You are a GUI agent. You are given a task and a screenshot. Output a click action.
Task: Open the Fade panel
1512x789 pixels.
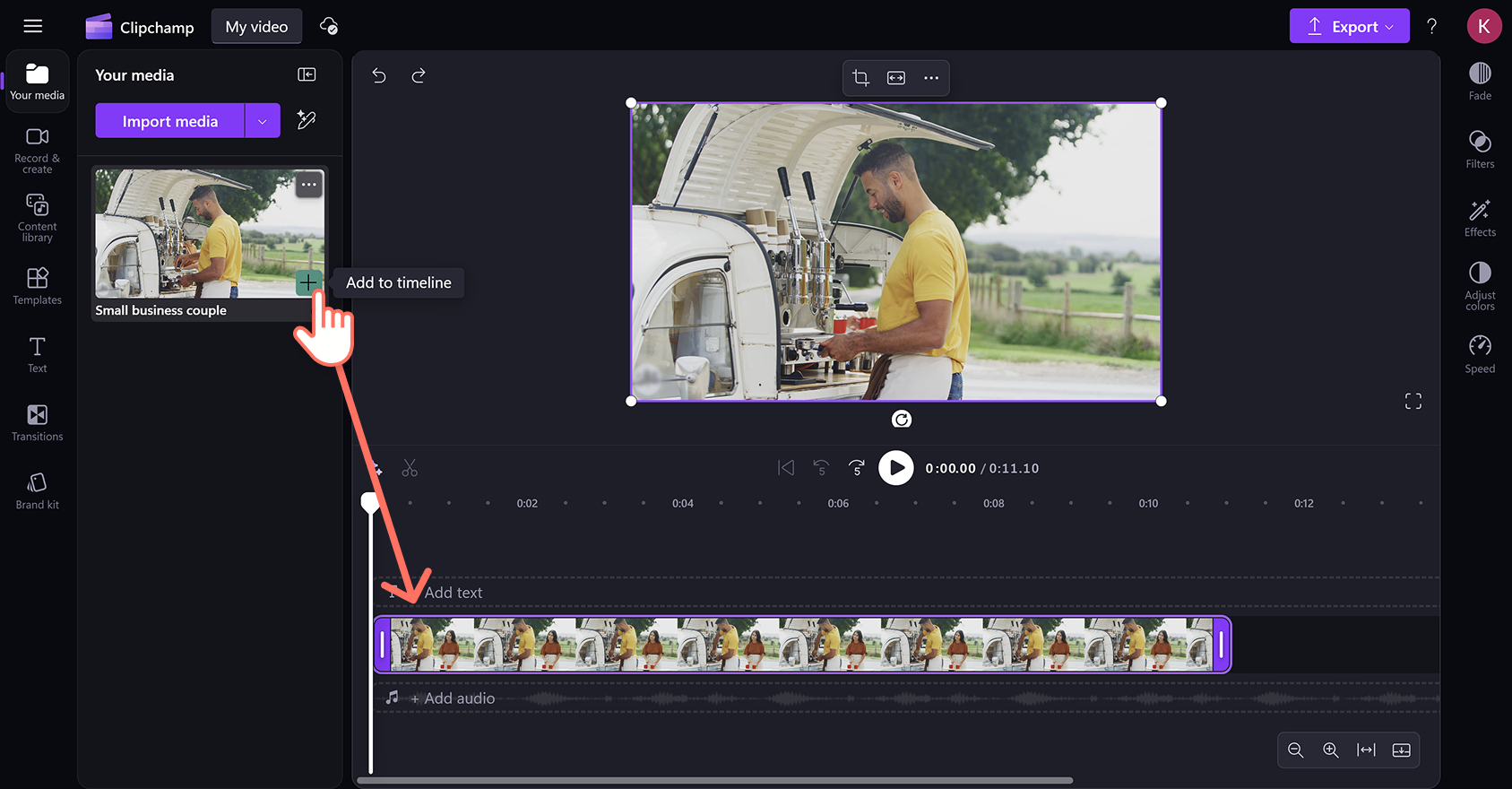coord(1480,82)
